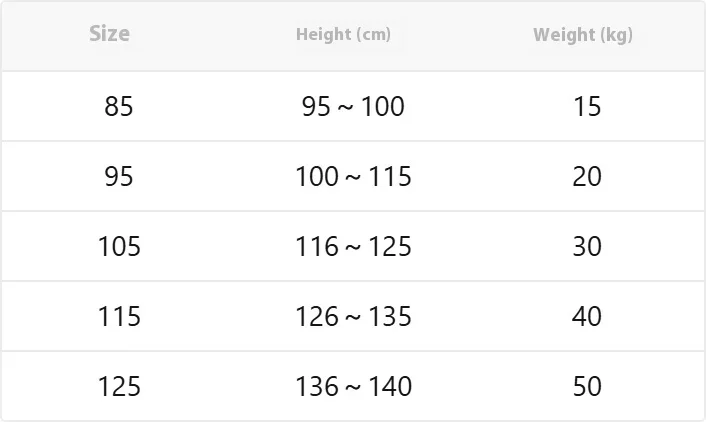The width and height of the screenshot is (706, 422).
Task: Select the size 85 cell
Action: (x=119, y=106)
